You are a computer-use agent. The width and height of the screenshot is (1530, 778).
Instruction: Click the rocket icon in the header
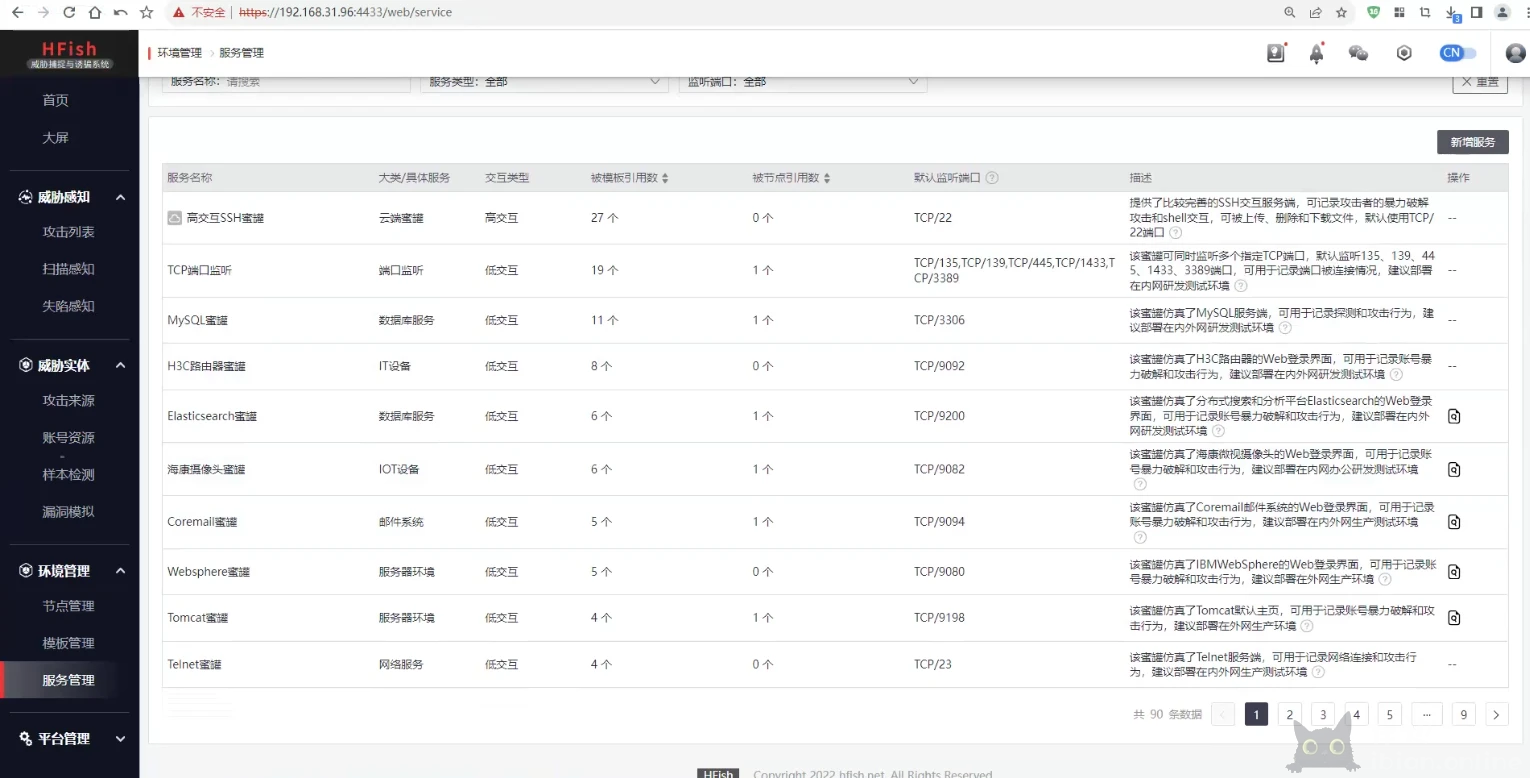coord(1316,54)
